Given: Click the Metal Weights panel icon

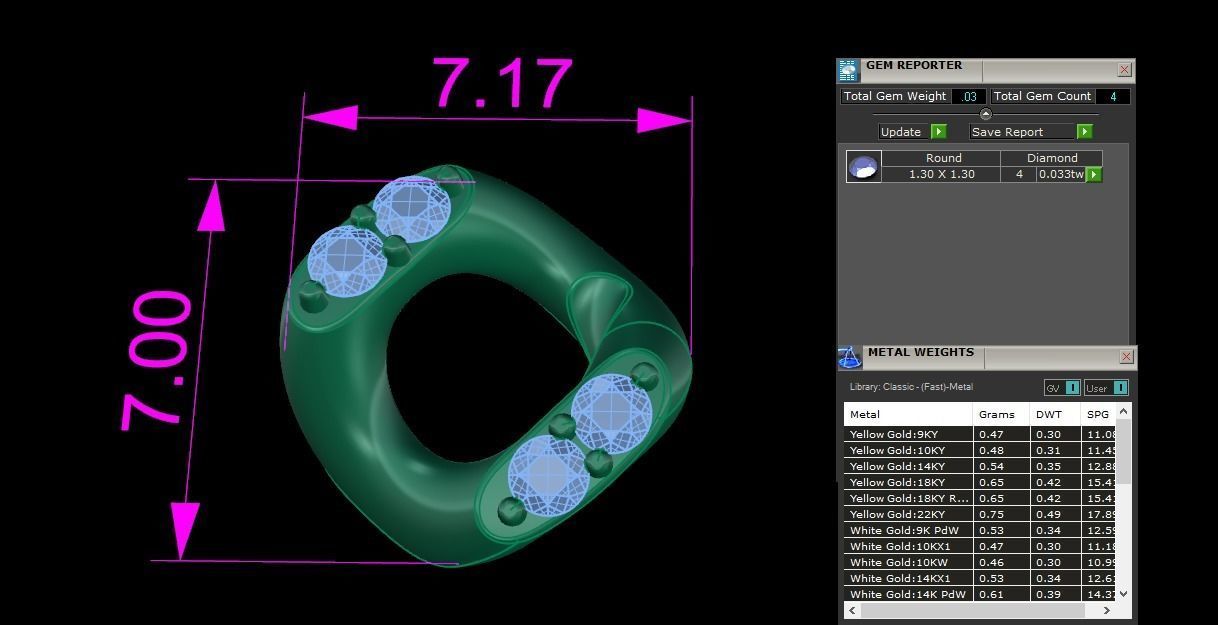Looking at the screenshot, I should point(849,357).
